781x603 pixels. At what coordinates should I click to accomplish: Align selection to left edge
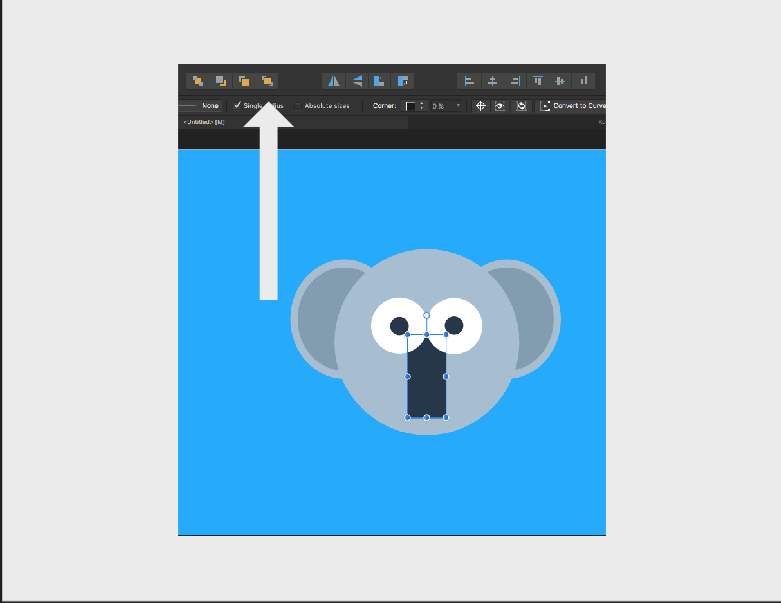tap(469, 81)
